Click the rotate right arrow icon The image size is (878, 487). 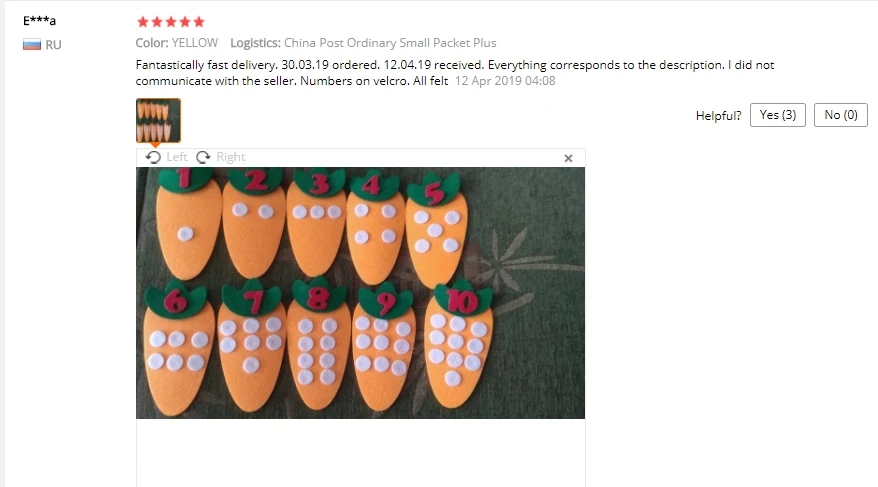203,157
